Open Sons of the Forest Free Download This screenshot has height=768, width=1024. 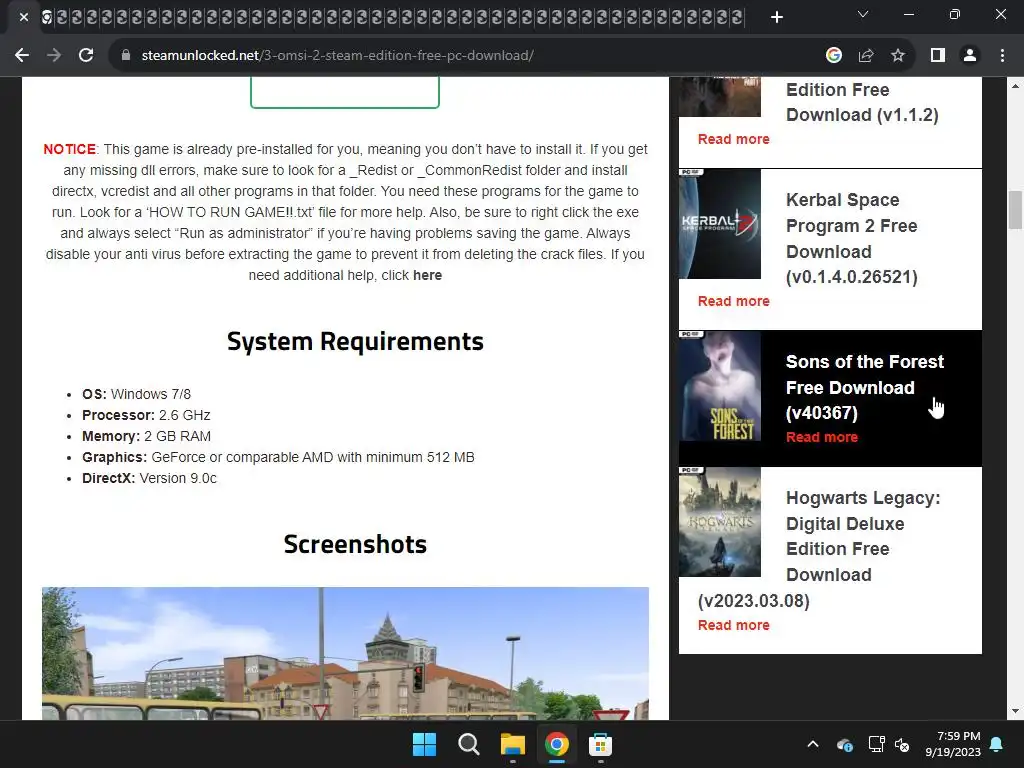point(865,387)
